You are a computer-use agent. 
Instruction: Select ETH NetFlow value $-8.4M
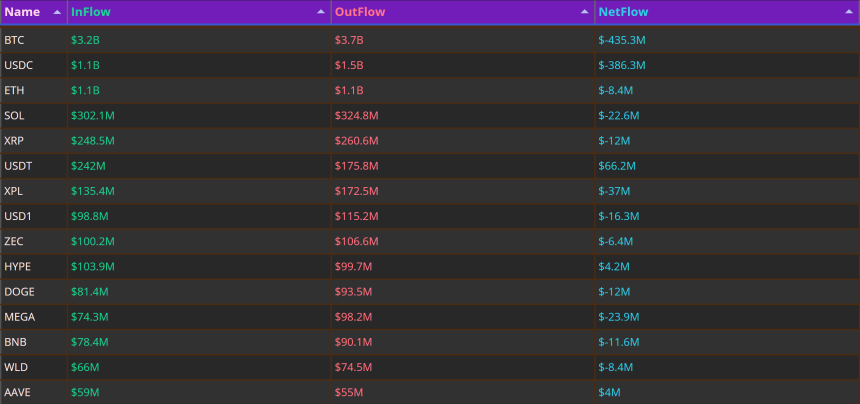pyautogui.click(x=615, y=90)
